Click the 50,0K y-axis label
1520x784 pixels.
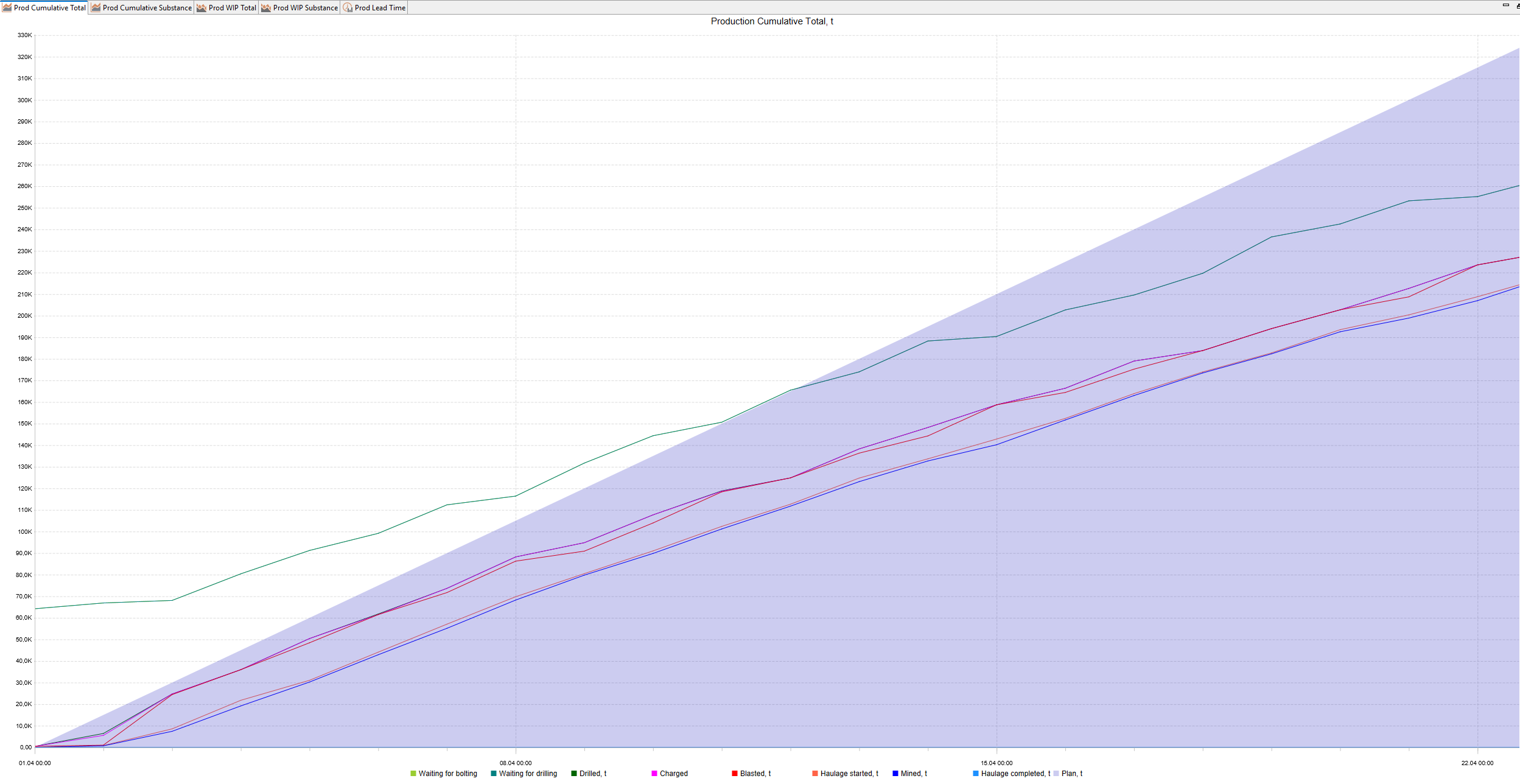coord(24,640)
